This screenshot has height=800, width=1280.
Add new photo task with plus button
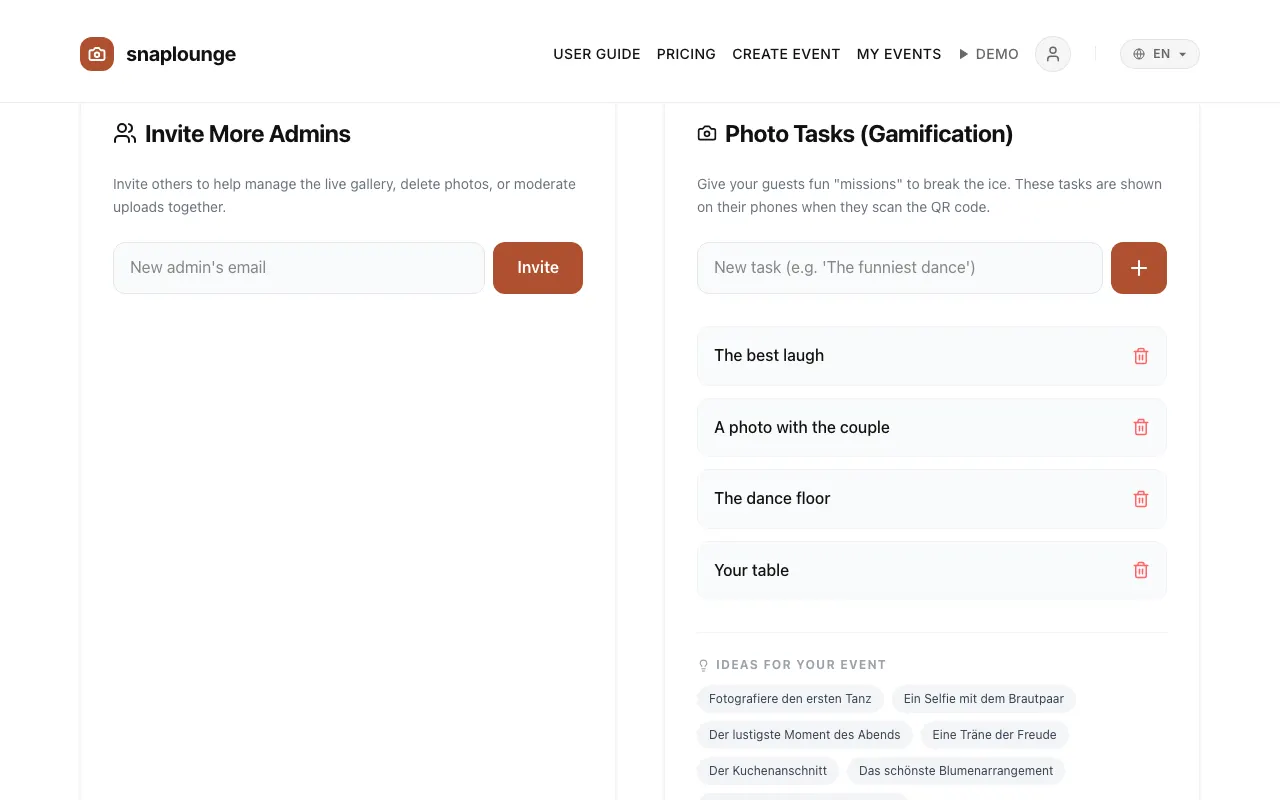(1139, 268)
